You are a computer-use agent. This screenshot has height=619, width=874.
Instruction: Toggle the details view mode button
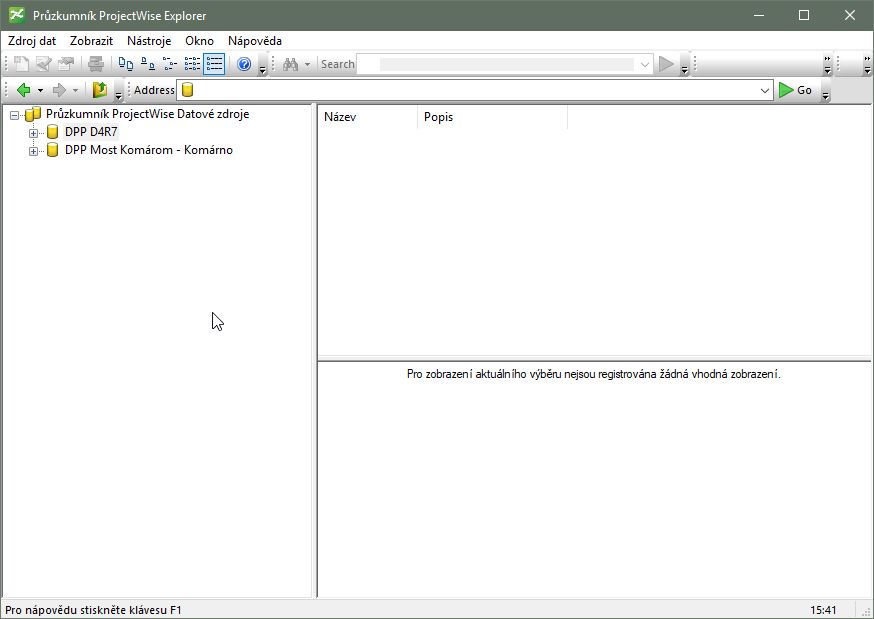click(214, 64)
